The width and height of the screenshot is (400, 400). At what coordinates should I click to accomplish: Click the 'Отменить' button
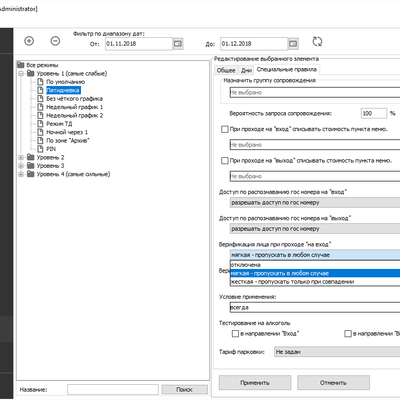pyautogui.click(x=333, y=383)
